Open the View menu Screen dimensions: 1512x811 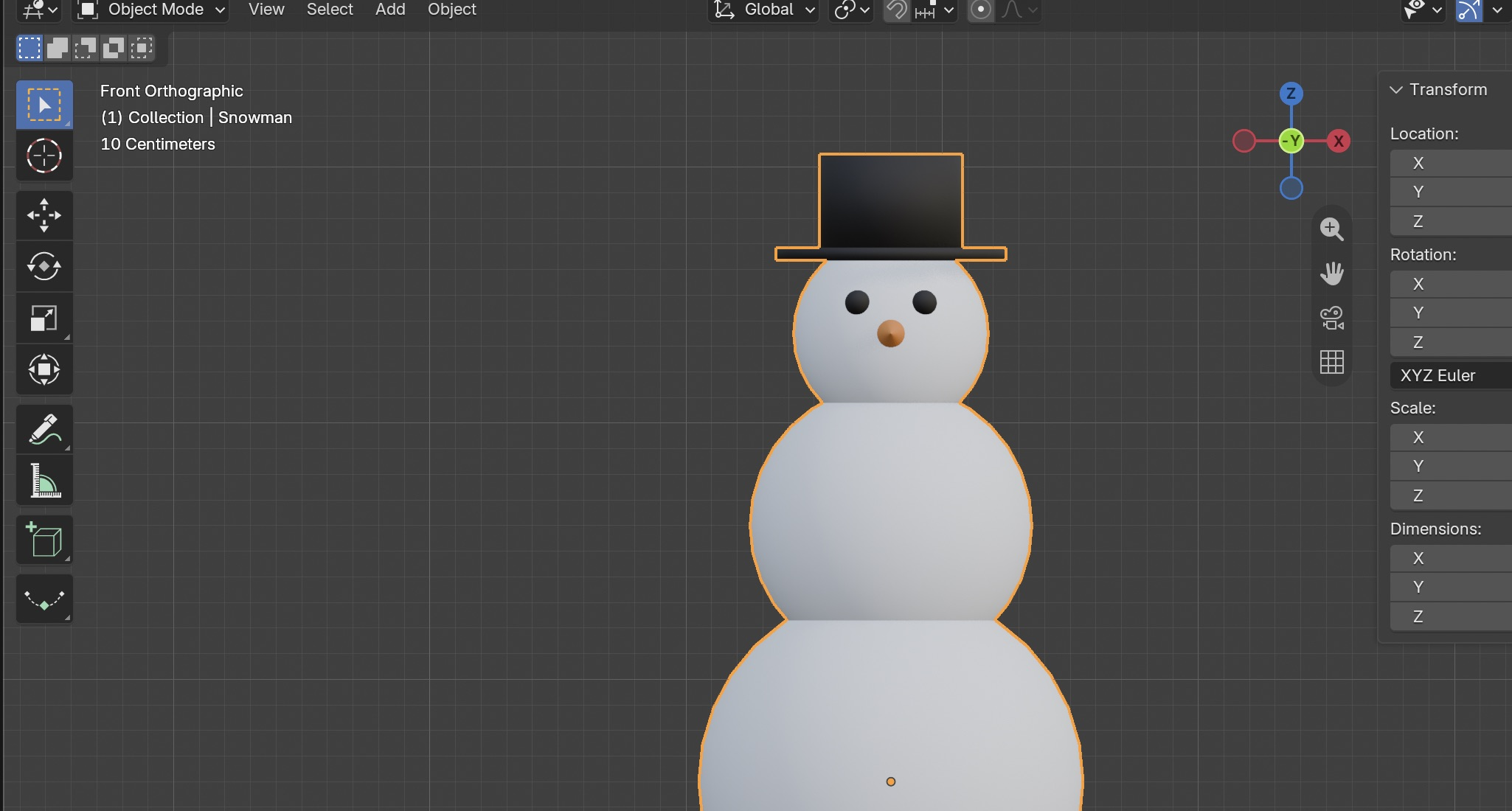click(x=266, y=10)
